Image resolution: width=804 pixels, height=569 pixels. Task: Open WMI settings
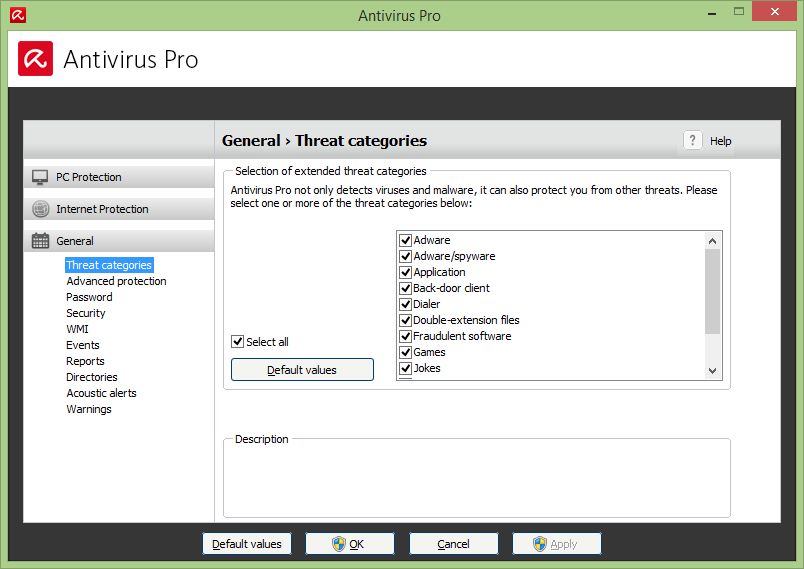tap(77, 329)
